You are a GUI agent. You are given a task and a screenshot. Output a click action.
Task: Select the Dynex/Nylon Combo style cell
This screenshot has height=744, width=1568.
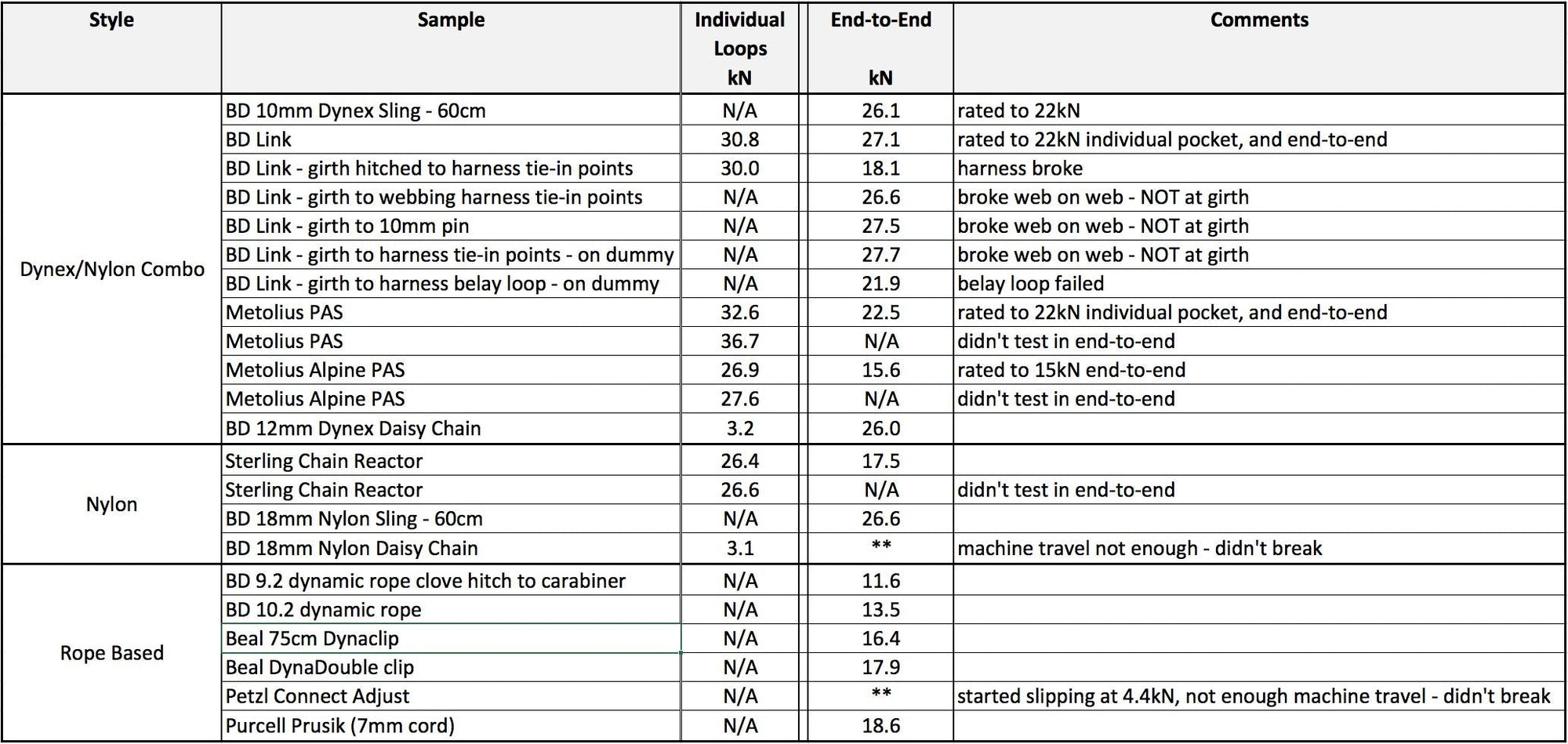click(x=111, y=270)
